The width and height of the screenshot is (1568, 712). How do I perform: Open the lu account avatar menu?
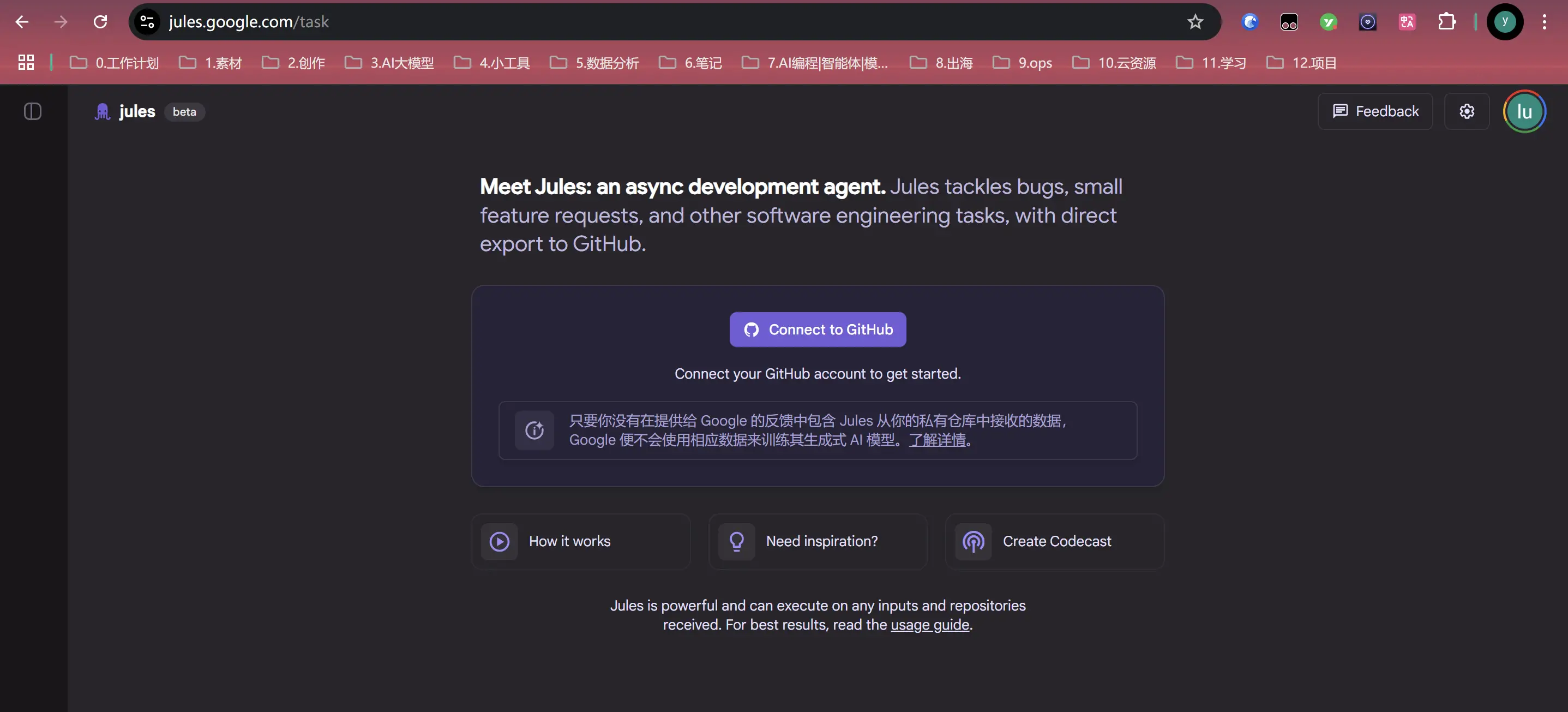point(1524,111)
